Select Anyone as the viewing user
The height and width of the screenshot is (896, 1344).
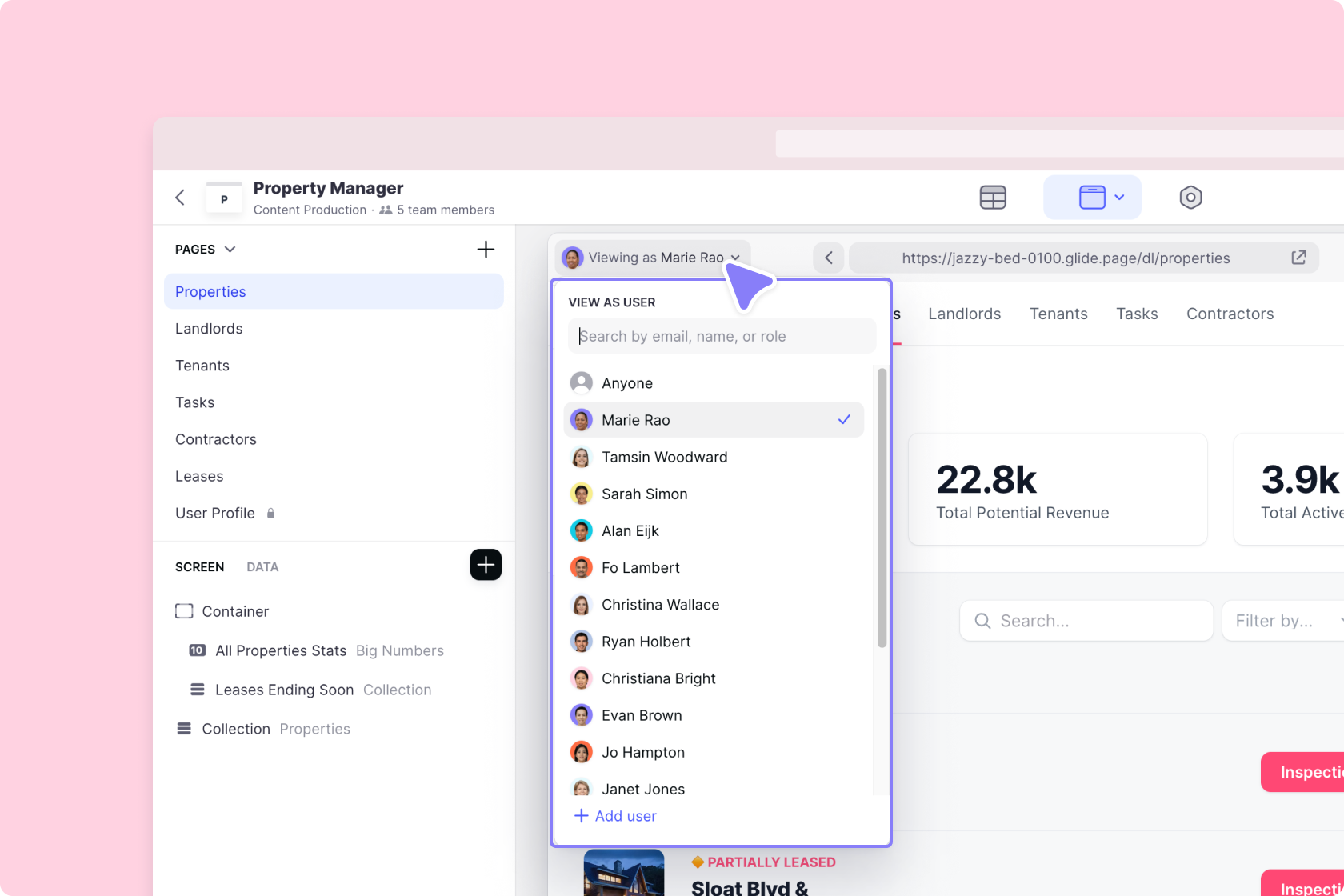(x=627, y=382)
